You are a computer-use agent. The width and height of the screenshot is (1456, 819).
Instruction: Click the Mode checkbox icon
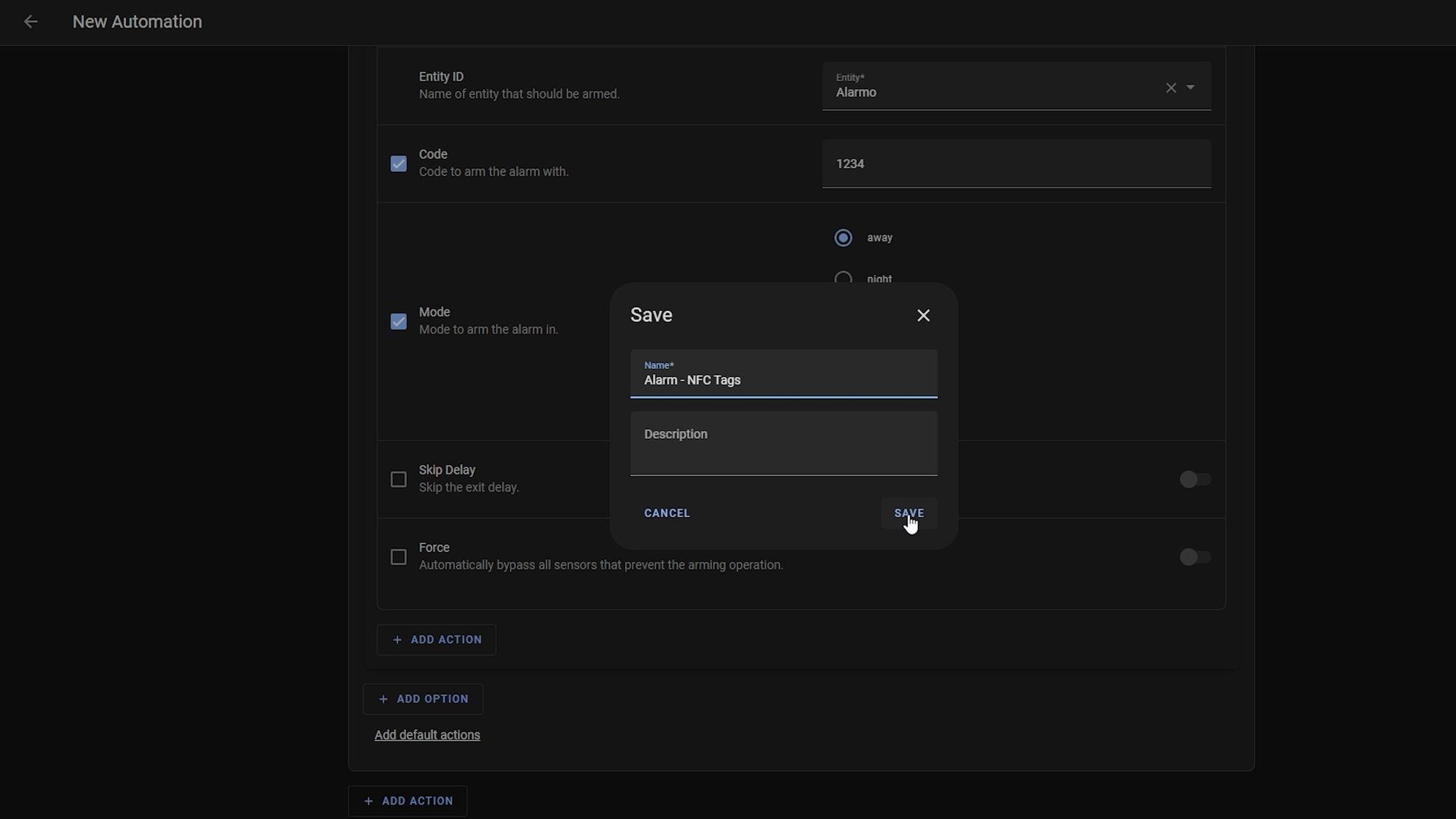click(x=399, y=320)
